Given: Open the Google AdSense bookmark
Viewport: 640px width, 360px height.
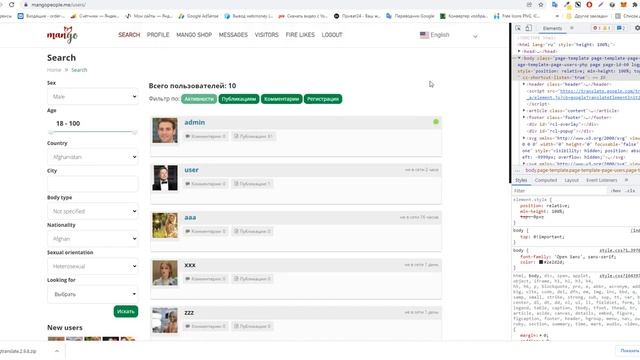Looking at the screenshot, I should tap(198, 16).
